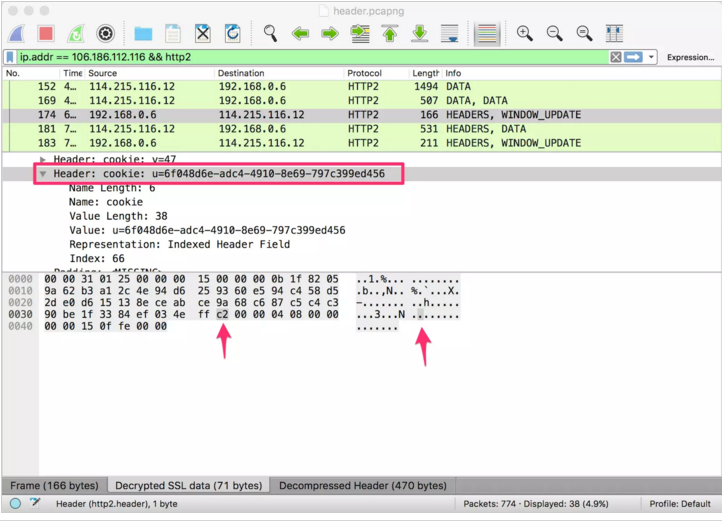Restart the current capture via green fin icon

[x=76, y=33]
